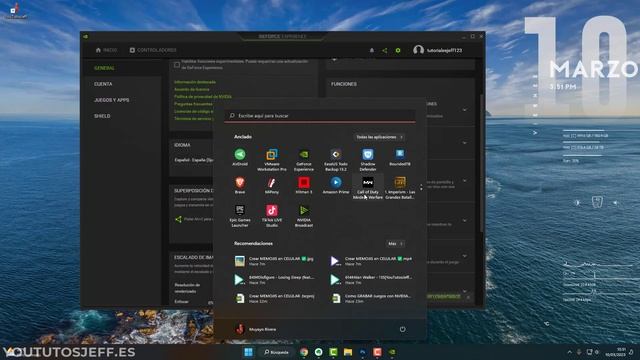Open notifications bell in GeForce Experience

point(371,50)
